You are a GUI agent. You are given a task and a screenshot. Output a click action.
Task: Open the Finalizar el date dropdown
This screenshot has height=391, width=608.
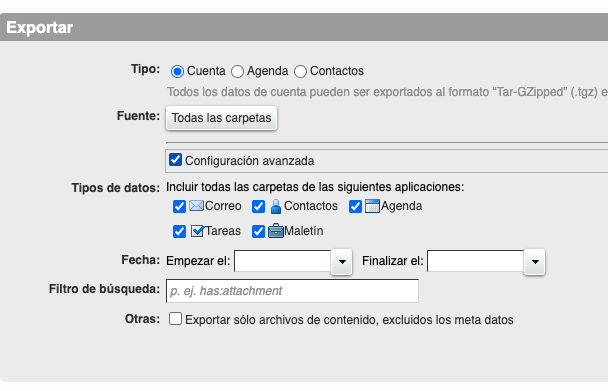point(535,262)
